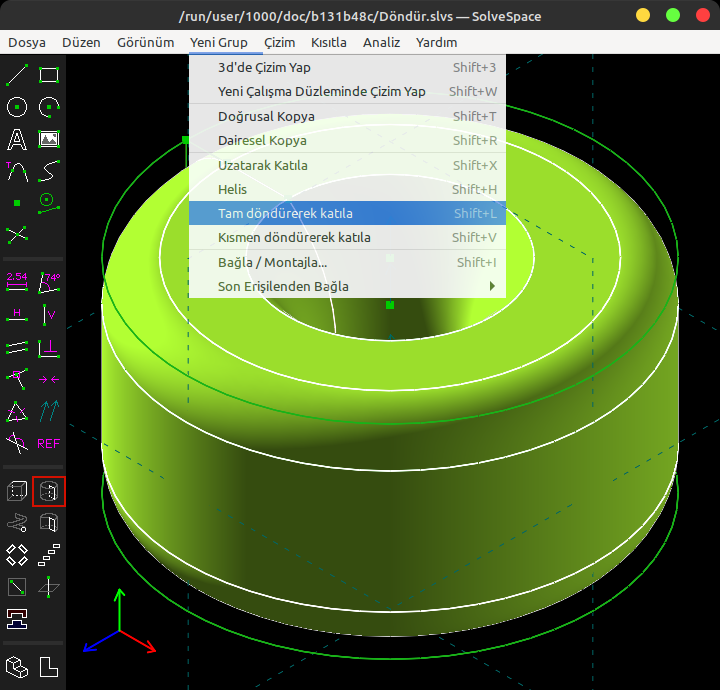Open the Analiz menu
720x690 pixels.
point(381,43)
